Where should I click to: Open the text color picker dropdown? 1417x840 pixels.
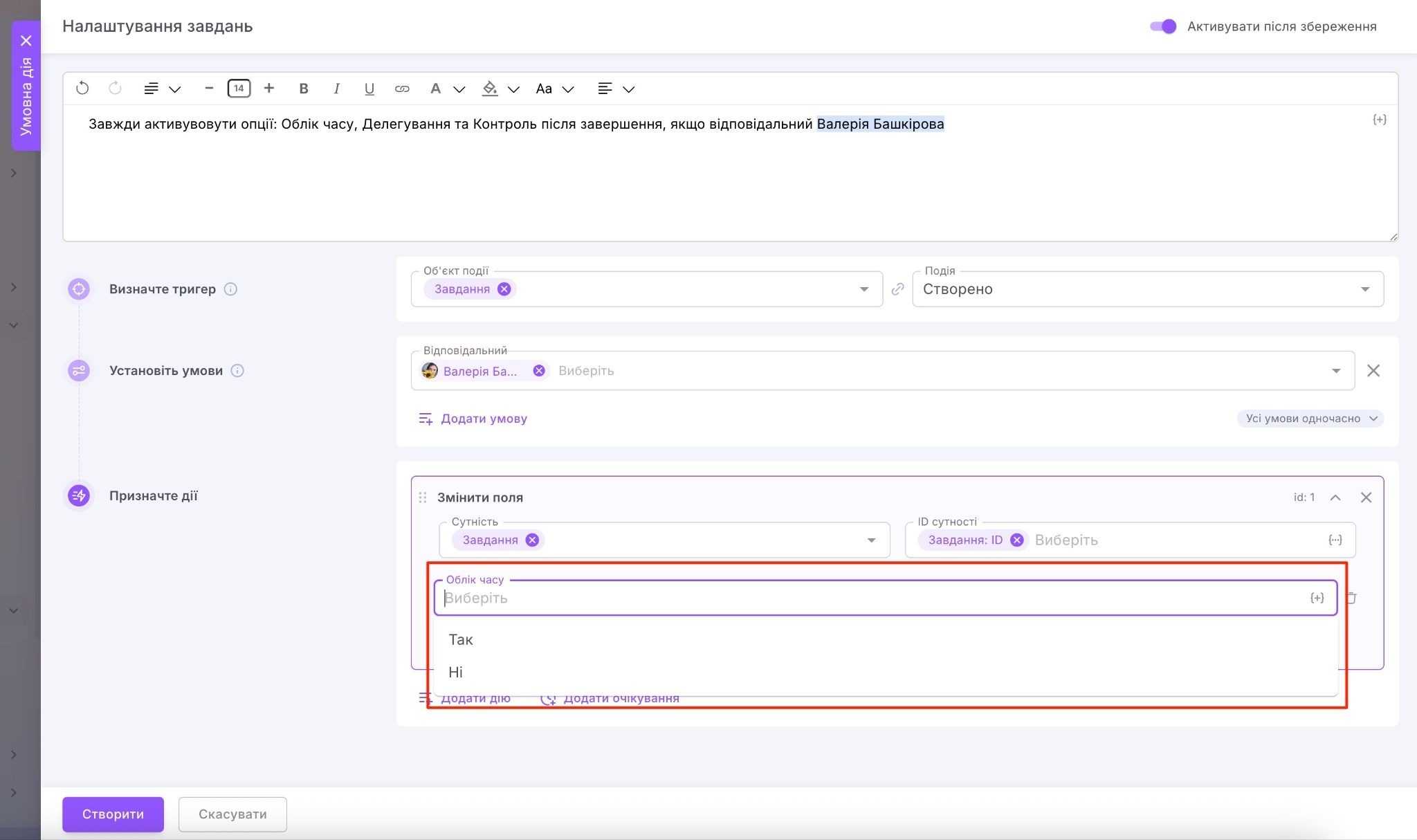459,89
